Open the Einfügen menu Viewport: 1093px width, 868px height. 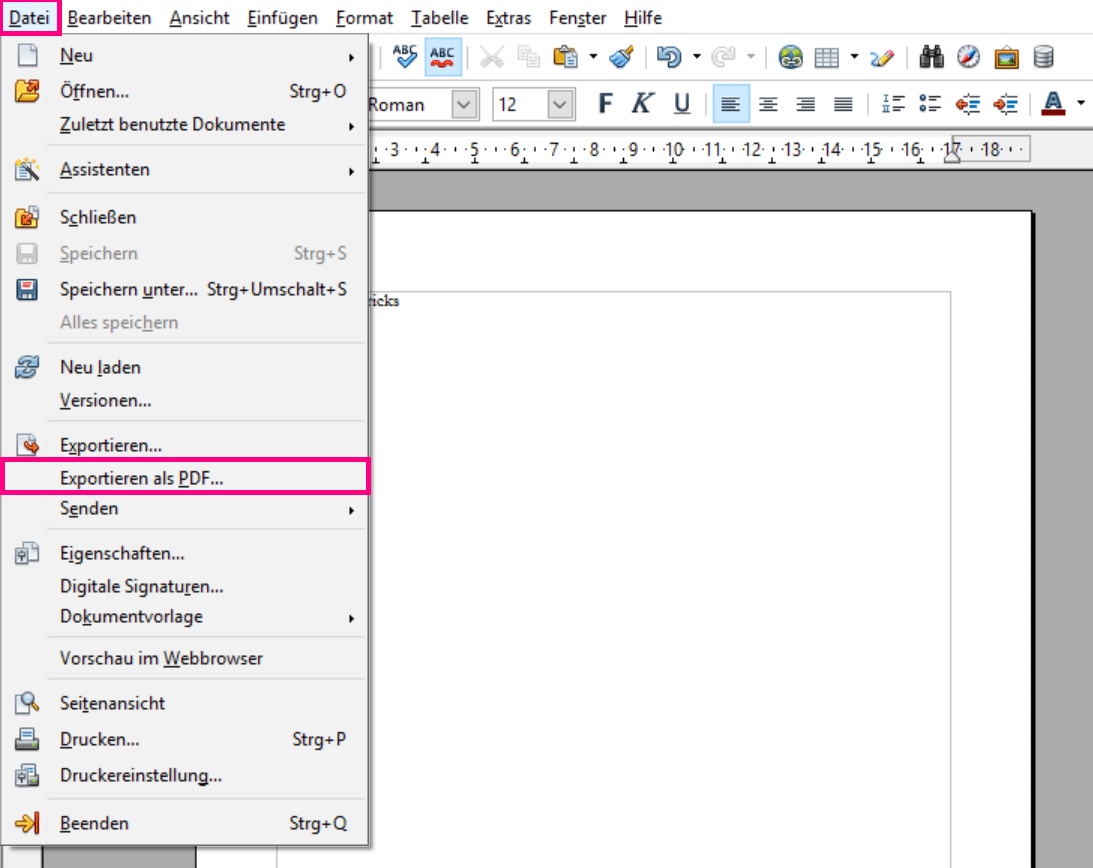(282, 17)
